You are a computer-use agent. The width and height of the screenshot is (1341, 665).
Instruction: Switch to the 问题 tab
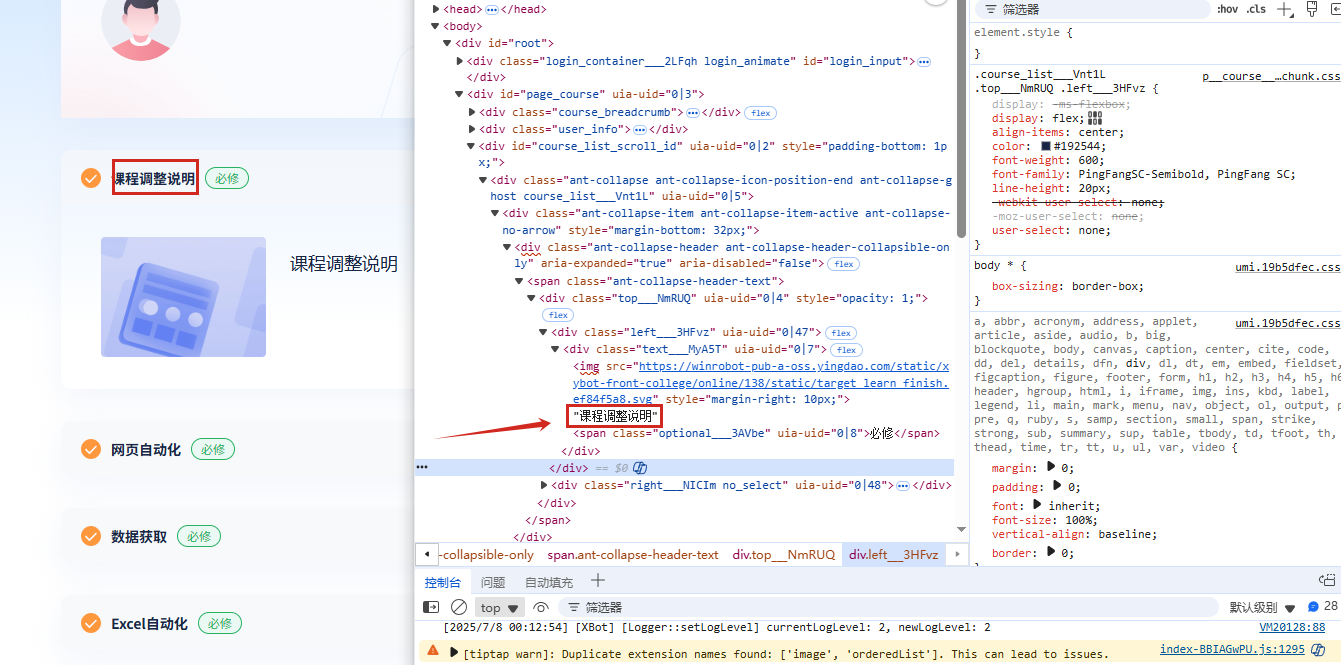[x=493, y=582]
